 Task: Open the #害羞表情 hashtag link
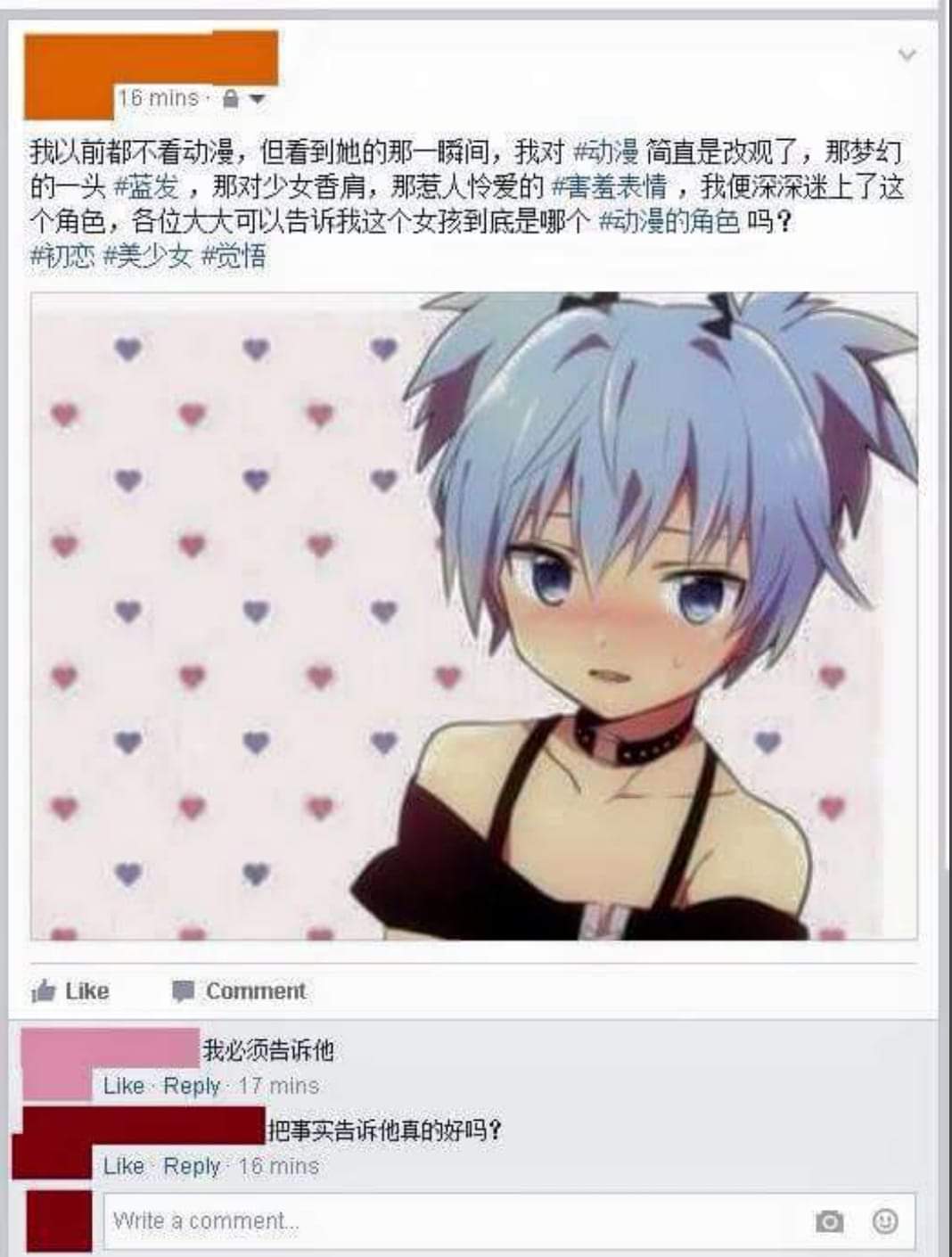tap(610, 187)
